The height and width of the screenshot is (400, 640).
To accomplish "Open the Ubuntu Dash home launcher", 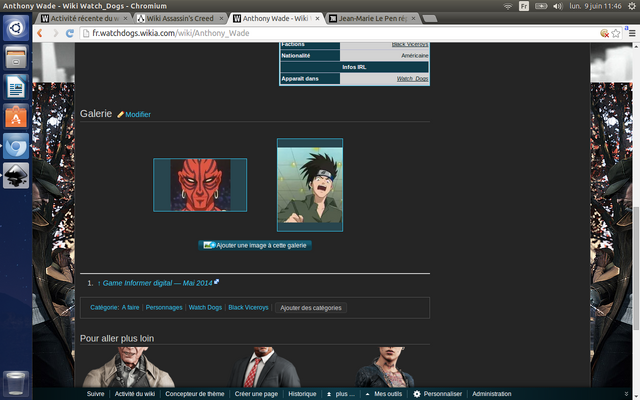I will click(16, 28).
